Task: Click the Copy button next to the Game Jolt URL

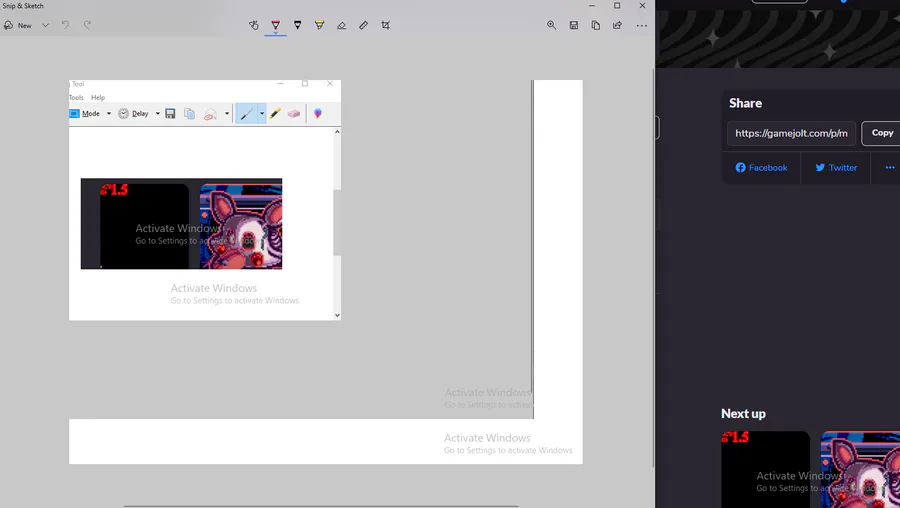Action: coord(882,133)
